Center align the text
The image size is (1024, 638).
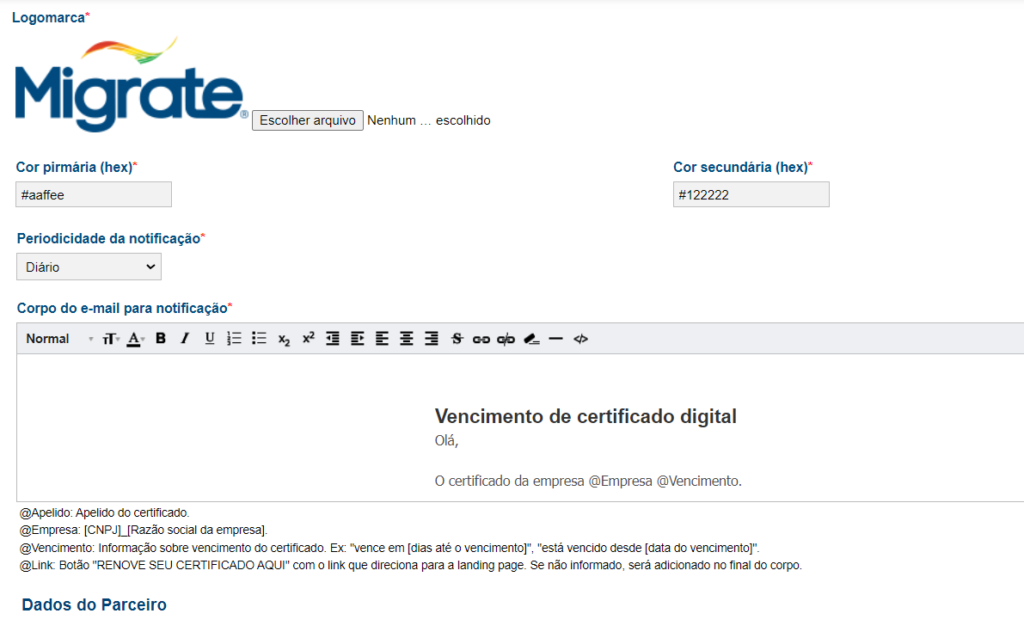point(406,338)
